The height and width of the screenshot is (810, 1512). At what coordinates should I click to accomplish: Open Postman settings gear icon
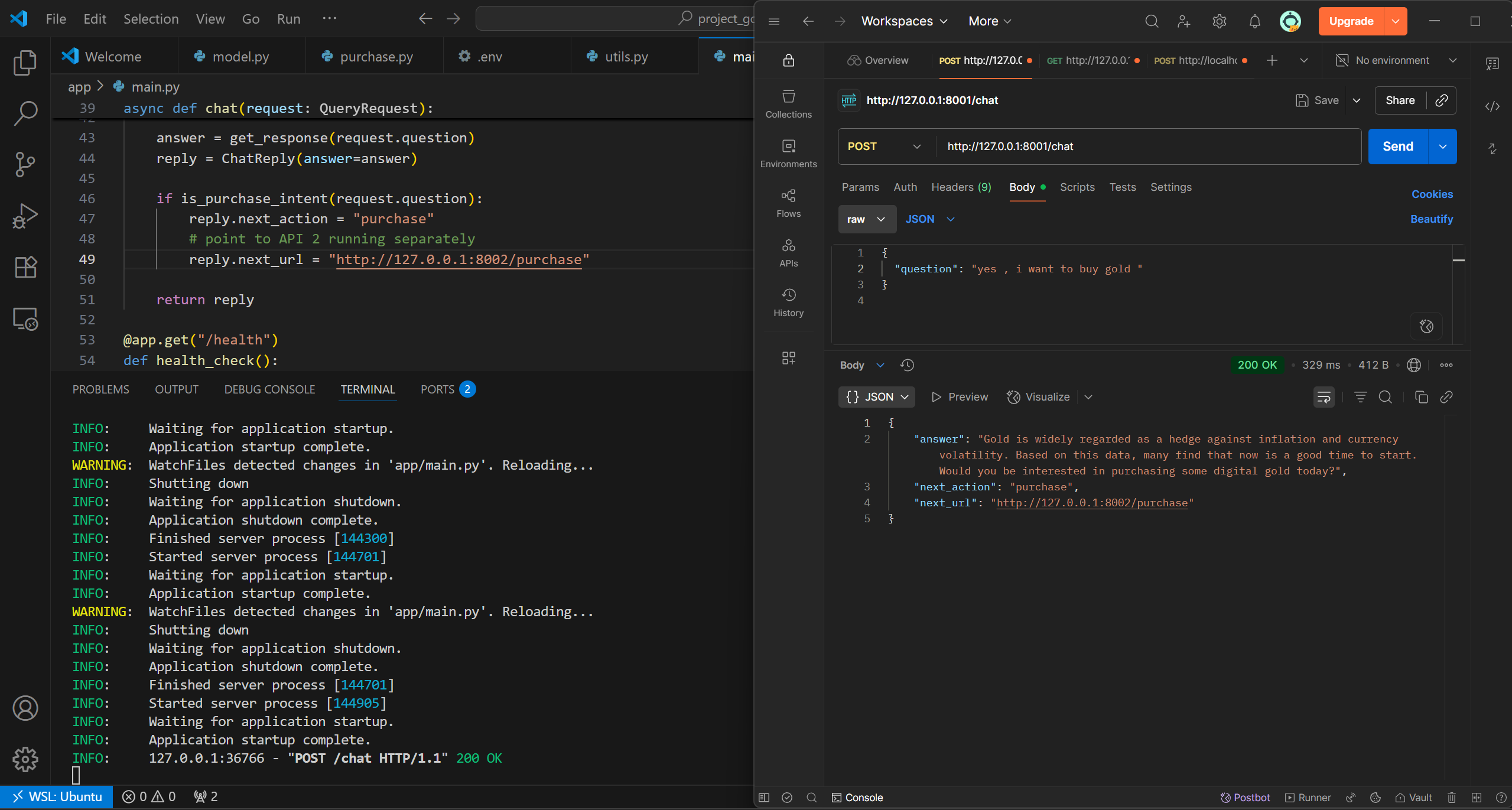[x=1219, y=22]
